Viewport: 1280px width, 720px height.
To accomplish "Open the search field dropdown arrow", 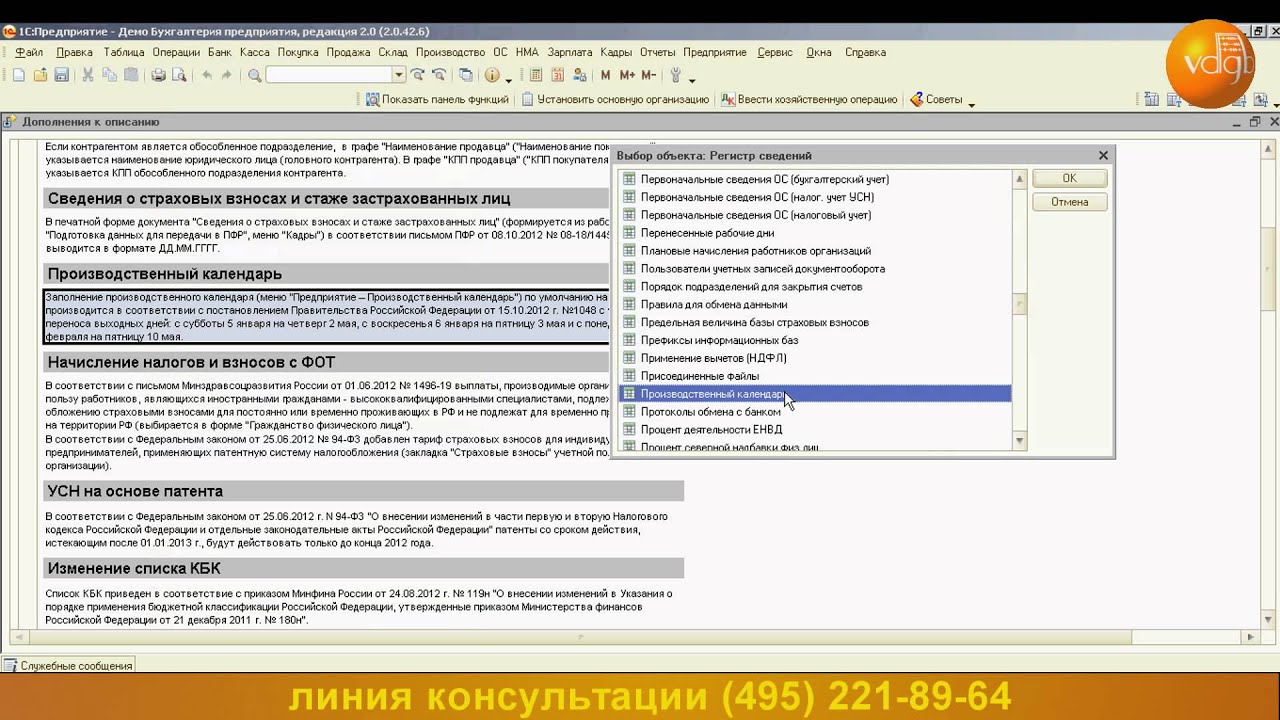I will [x=398, y=75].
